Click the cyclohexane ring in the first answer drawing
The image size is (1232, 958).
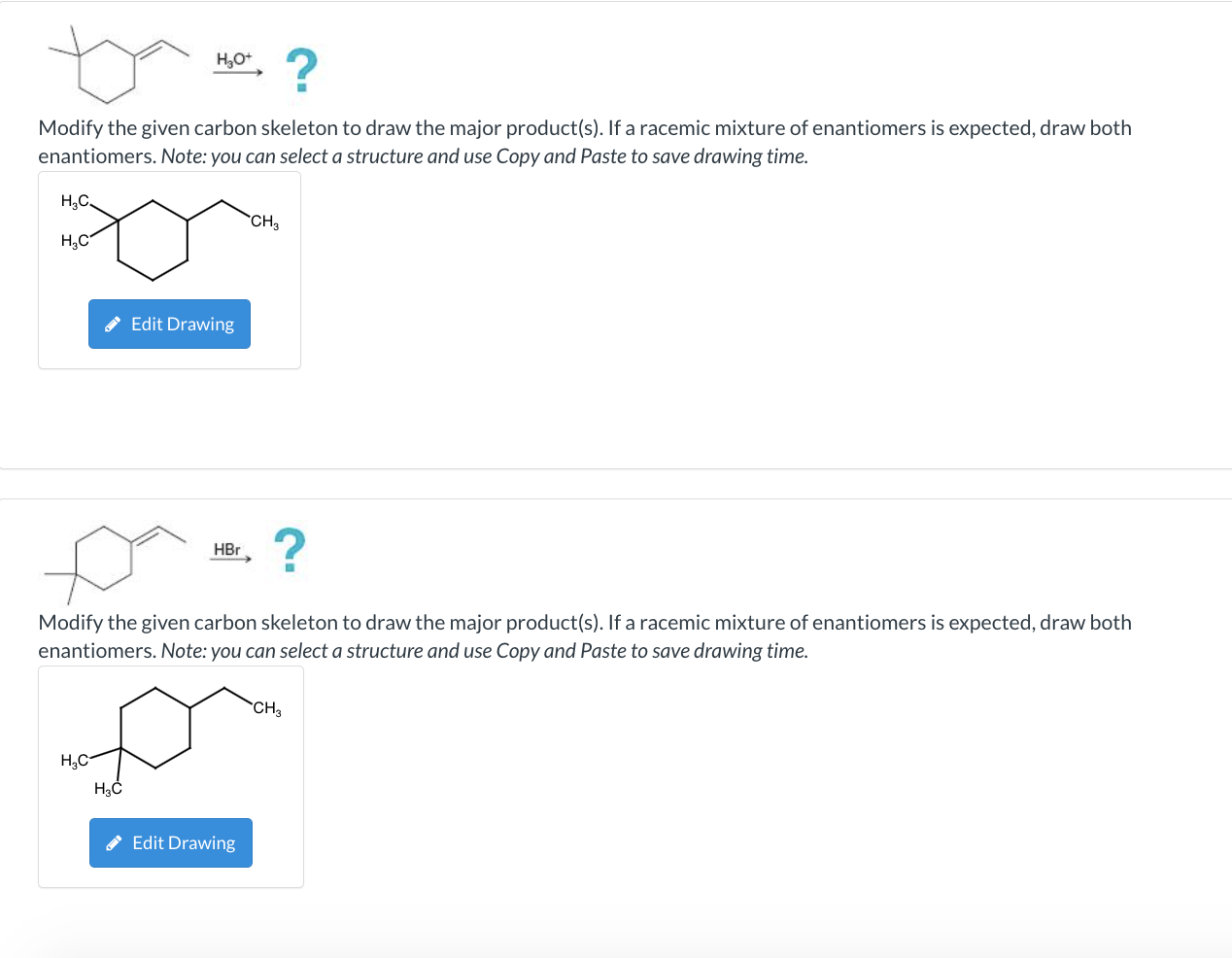click(152, 238)
